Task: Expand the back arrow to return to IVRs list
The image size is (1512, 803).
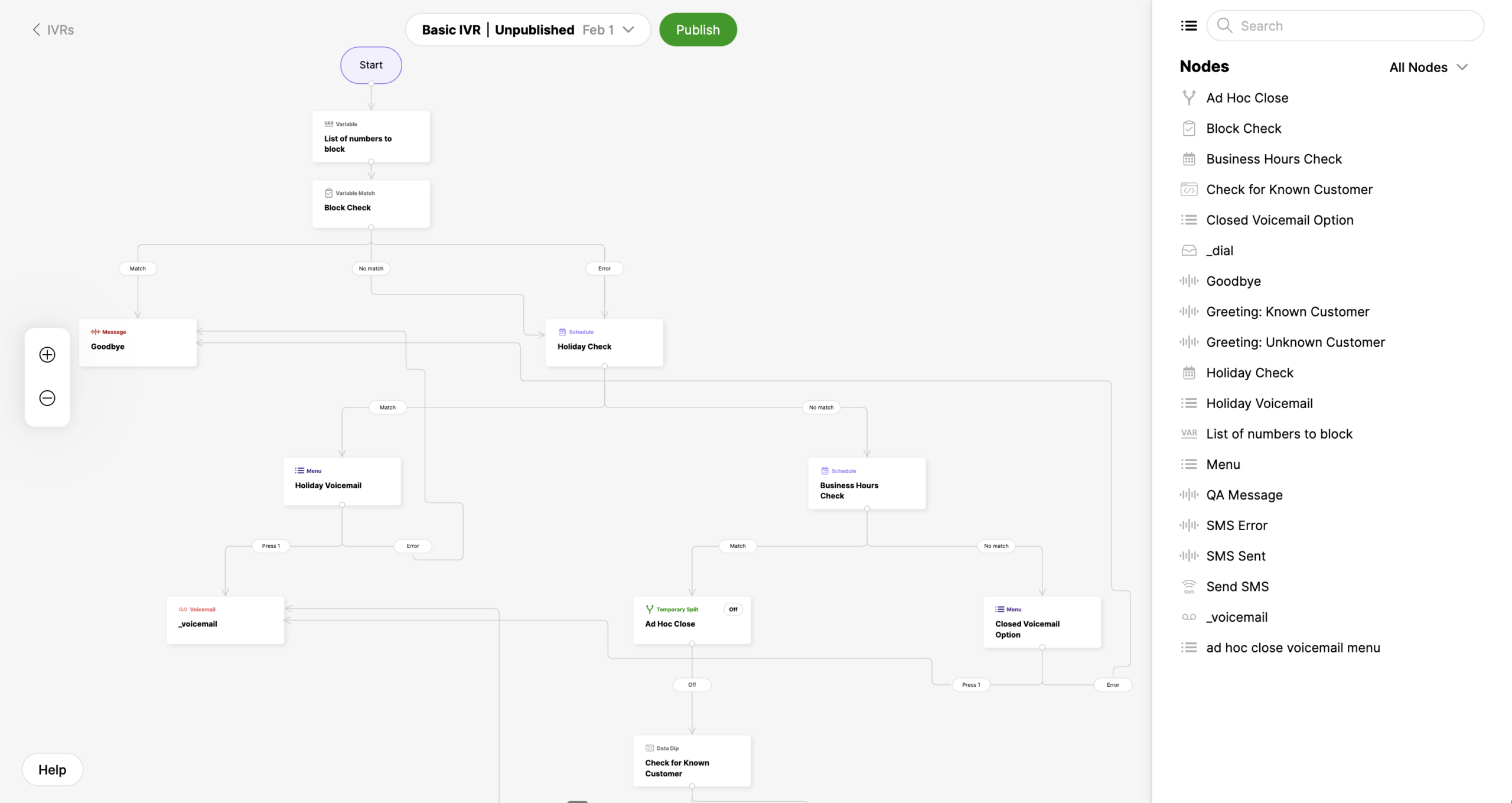Action: click(35, 29)
